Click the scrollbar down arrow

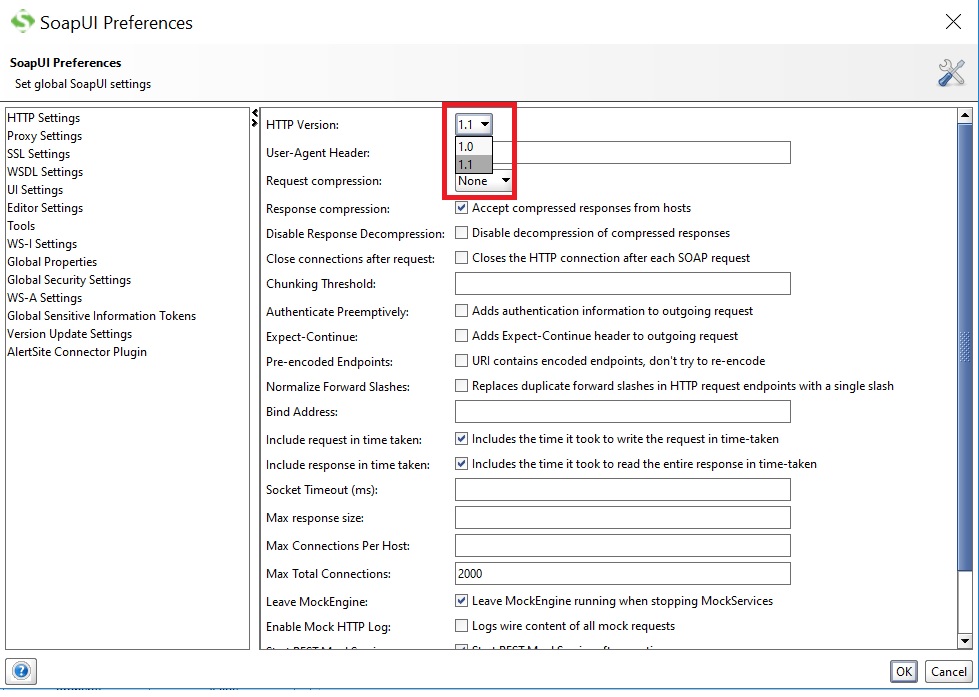[965, 641]
